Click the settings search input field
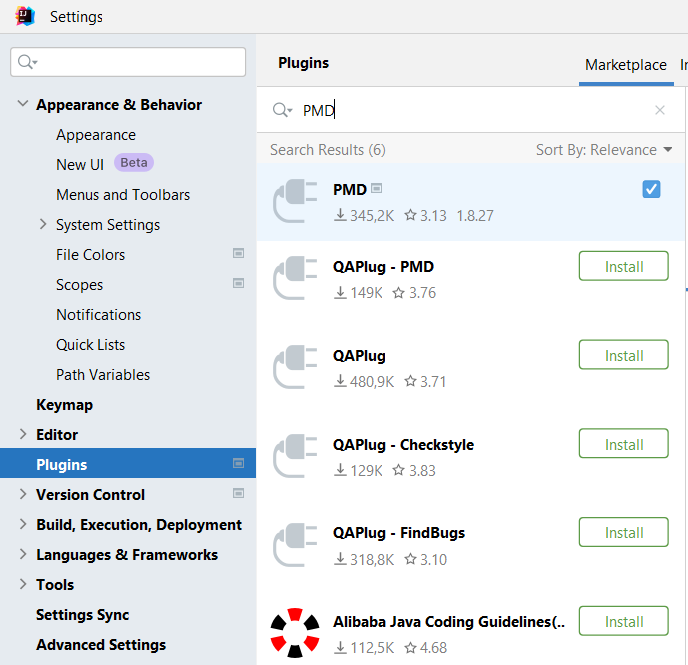The width and height of the screenshot is (688, 665). (x=128, y=62)
